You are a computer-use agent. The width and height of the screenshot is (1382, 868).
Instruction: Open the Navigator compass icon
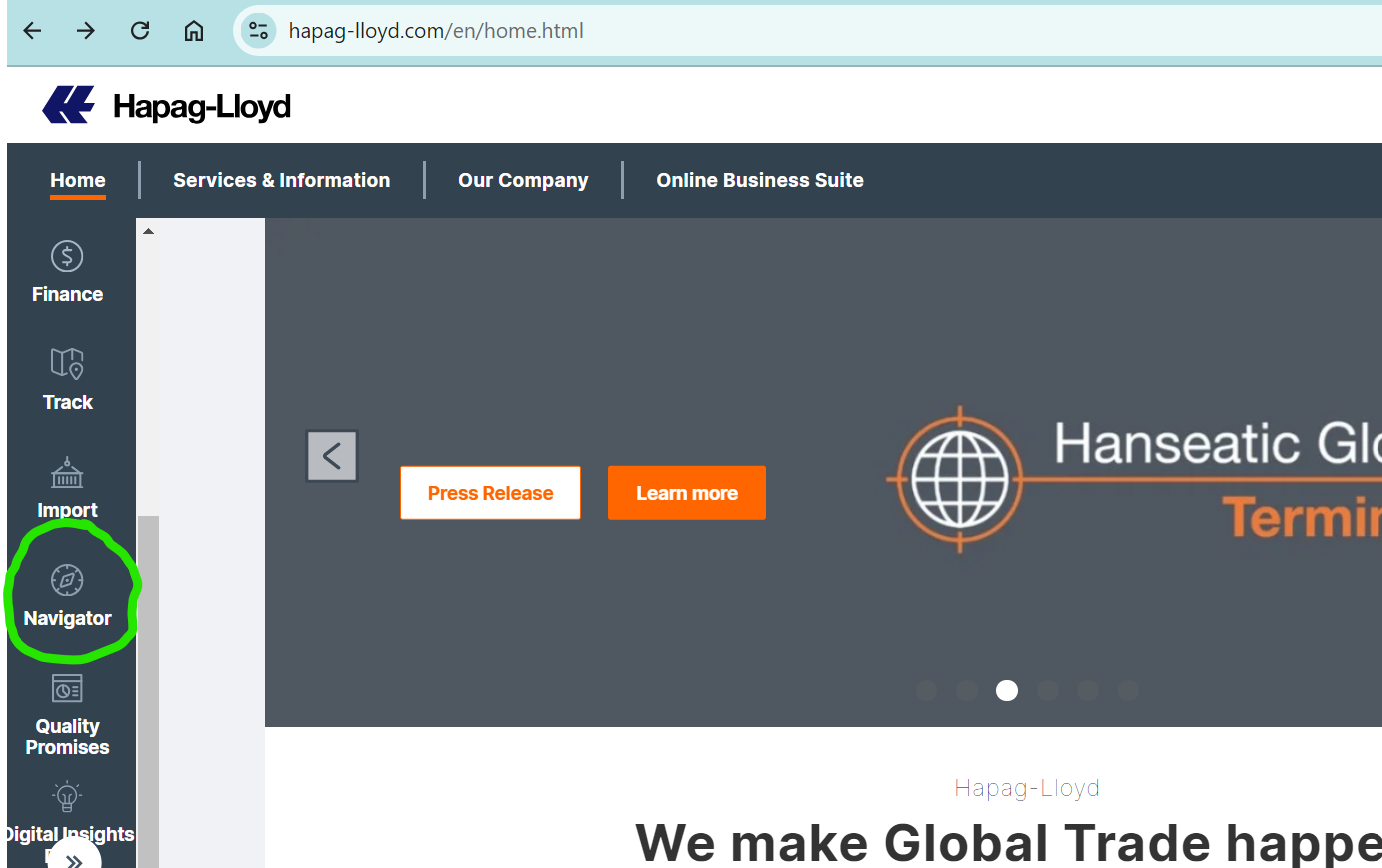(x=67, y=581)
